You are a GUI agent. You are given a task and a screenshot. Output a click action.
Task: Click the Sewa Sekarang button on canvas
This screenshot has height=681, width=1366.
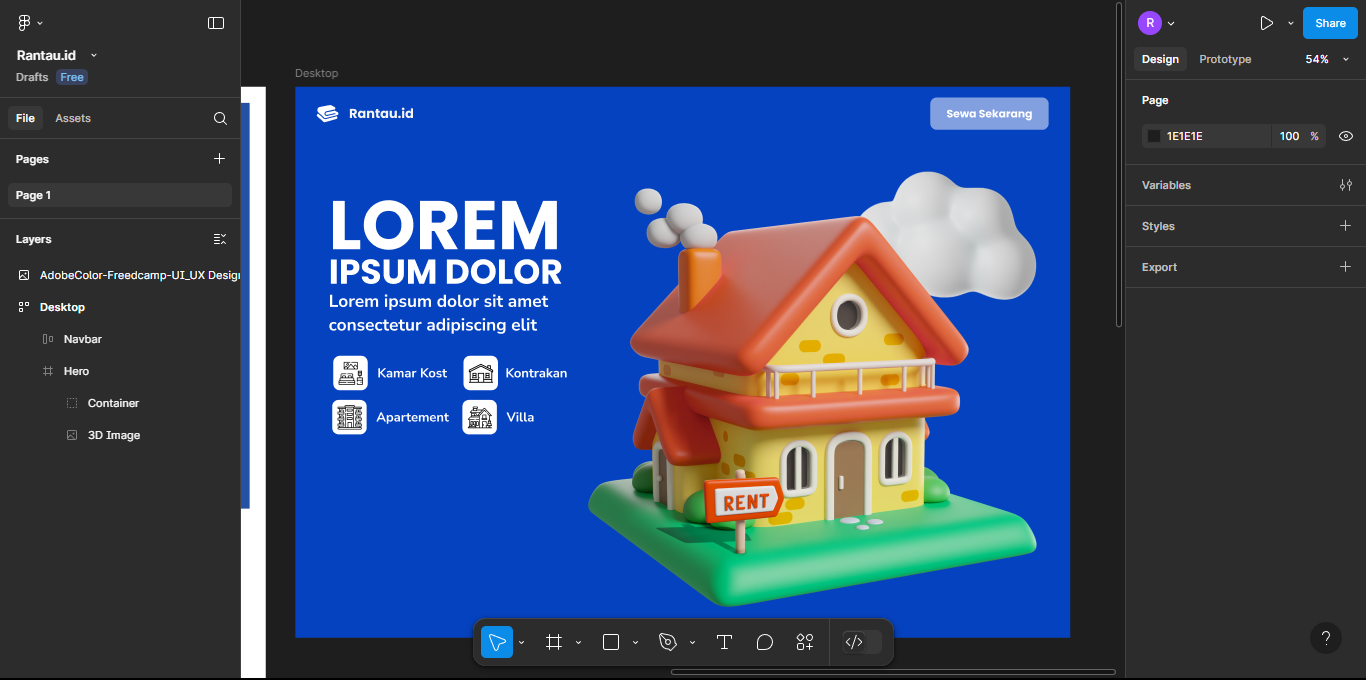[989, 114]
